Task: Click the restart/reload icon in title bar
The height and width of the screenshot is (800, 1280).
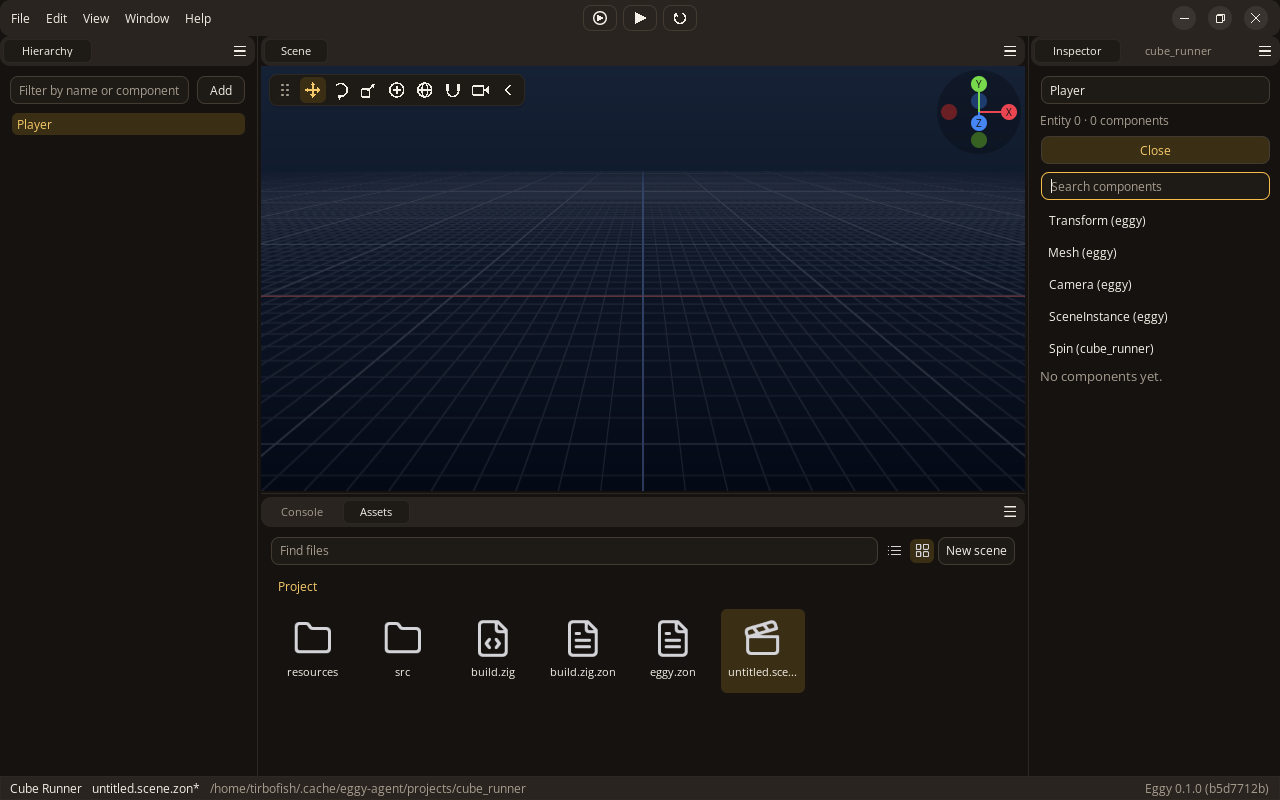Action: coord(680,18)
